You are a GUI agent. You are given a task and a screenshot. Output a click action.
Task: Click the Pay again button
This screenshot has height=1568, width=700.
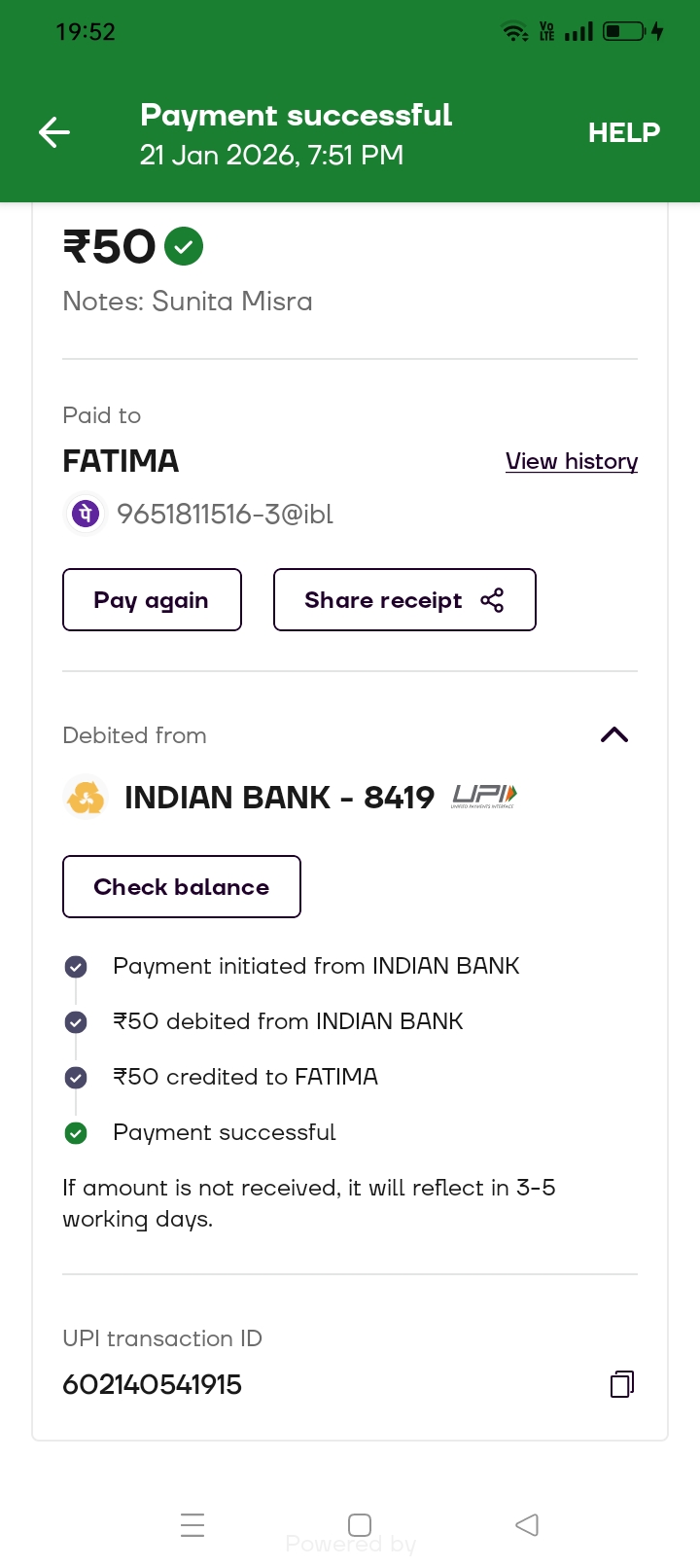point(152,600)
